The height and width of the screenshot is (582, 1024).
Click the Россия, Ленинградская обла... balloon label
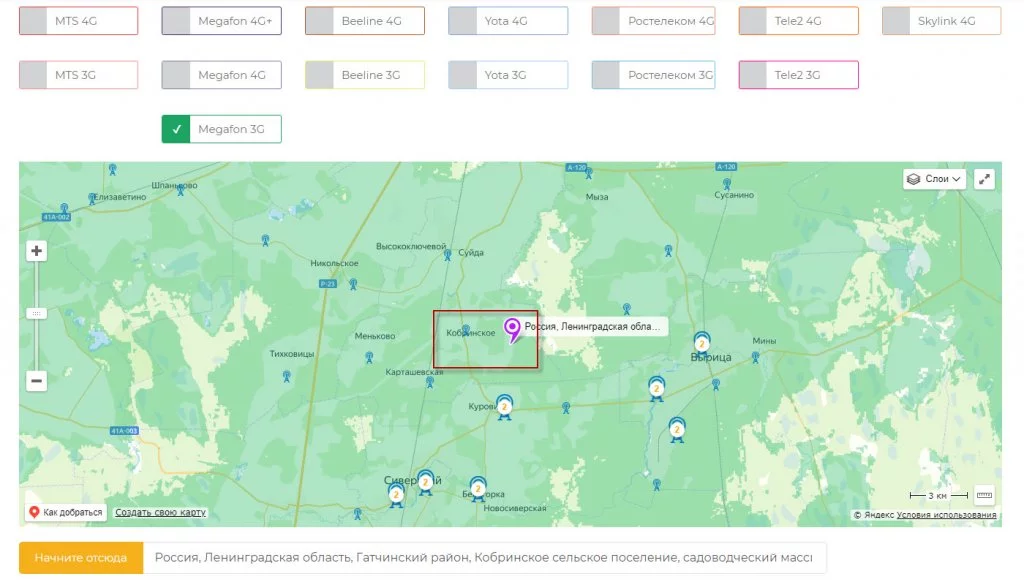(x=594, y=327)
